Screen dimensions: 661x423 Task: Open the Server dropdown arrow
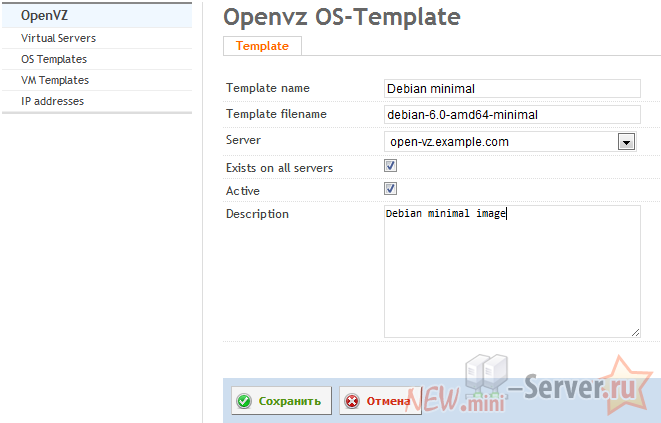tap(627, 142)
